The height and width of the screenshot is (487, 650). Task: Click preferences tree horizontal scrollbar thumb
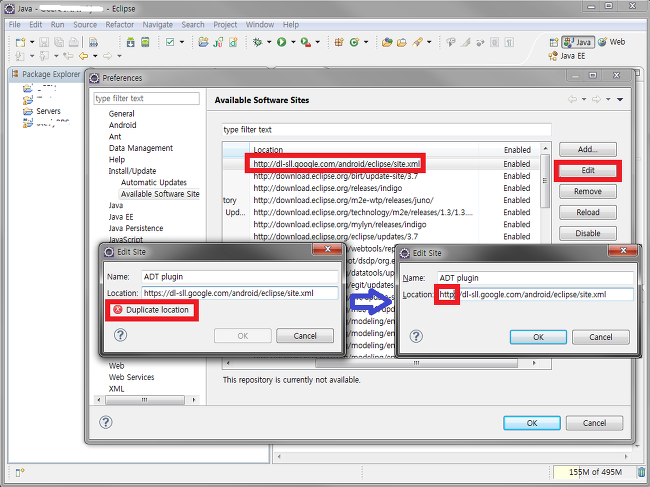pos(145,400)
